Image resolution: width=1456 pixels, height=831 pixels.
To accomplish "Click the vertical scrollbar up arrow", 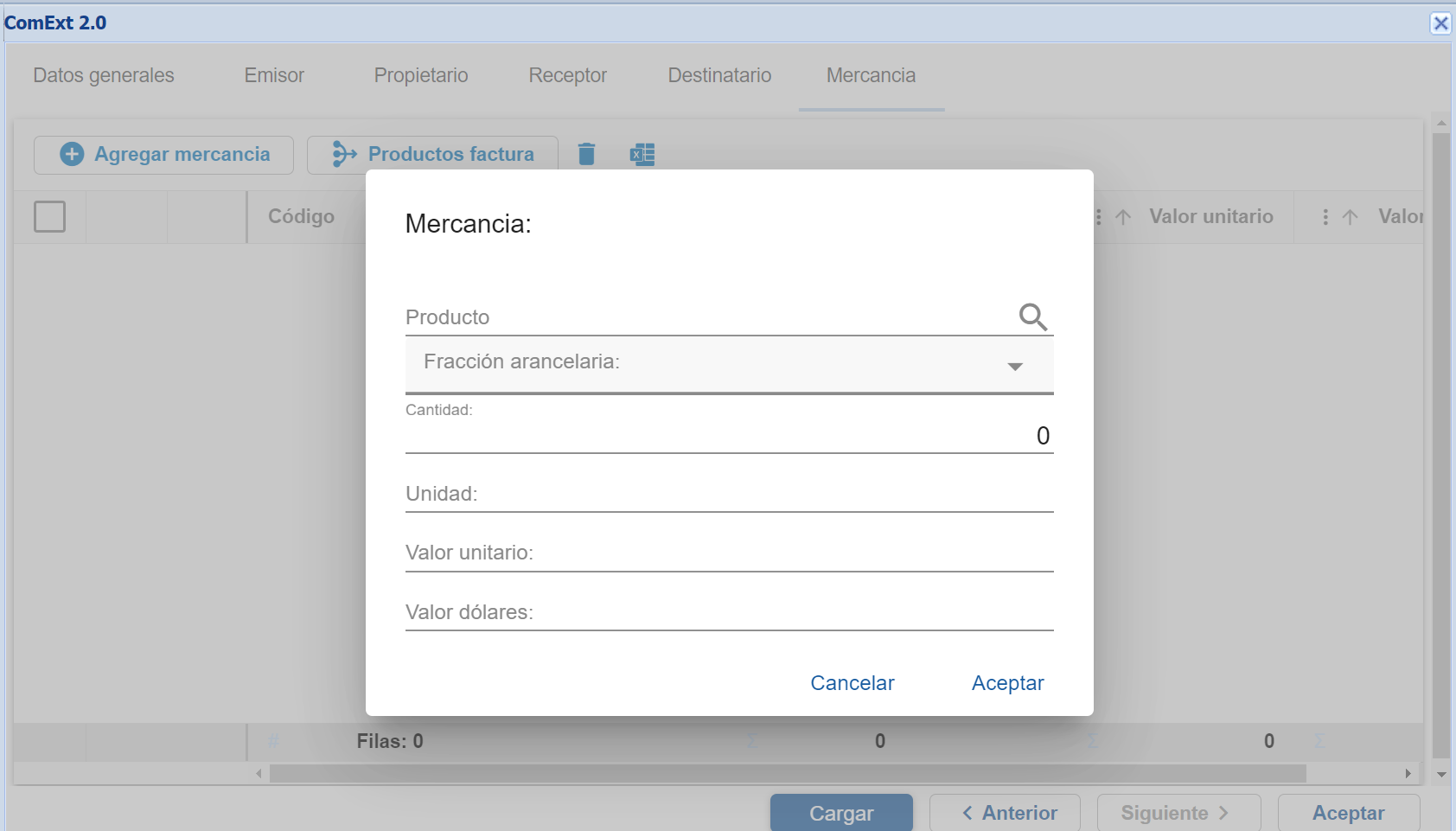I will pos(1441,123).
